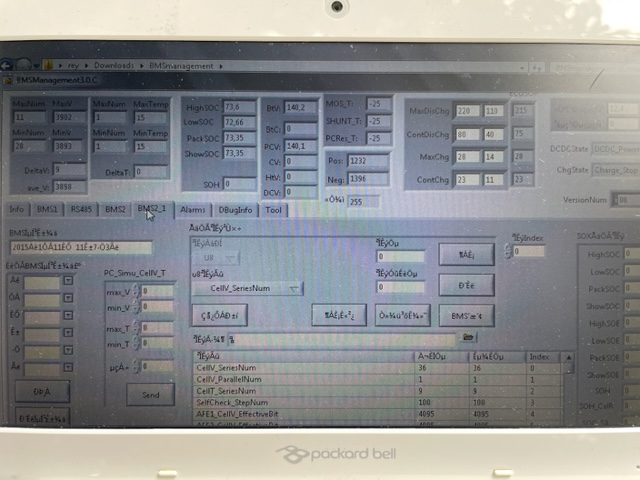Switch to the Tool tab
The image size is (640, 480).
pyautogui.click(x=273, y=210)
